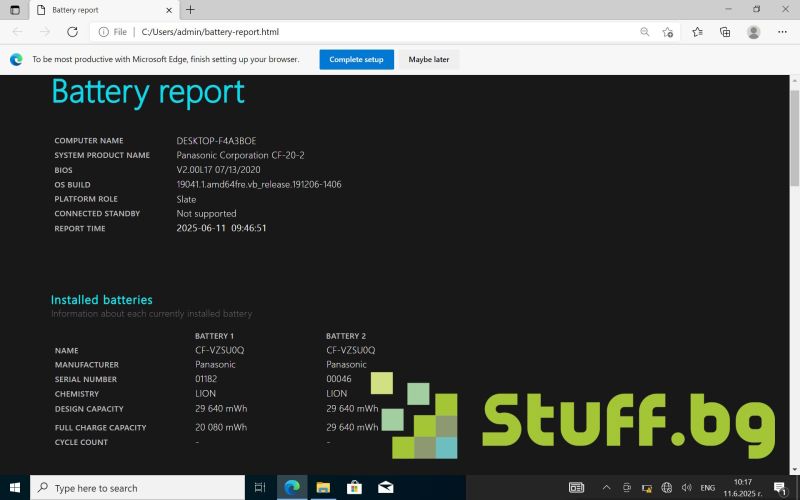Open the Favorites list
Image resolution: width=800 pixels, height=500 pixels.
(x=697, y=32)
